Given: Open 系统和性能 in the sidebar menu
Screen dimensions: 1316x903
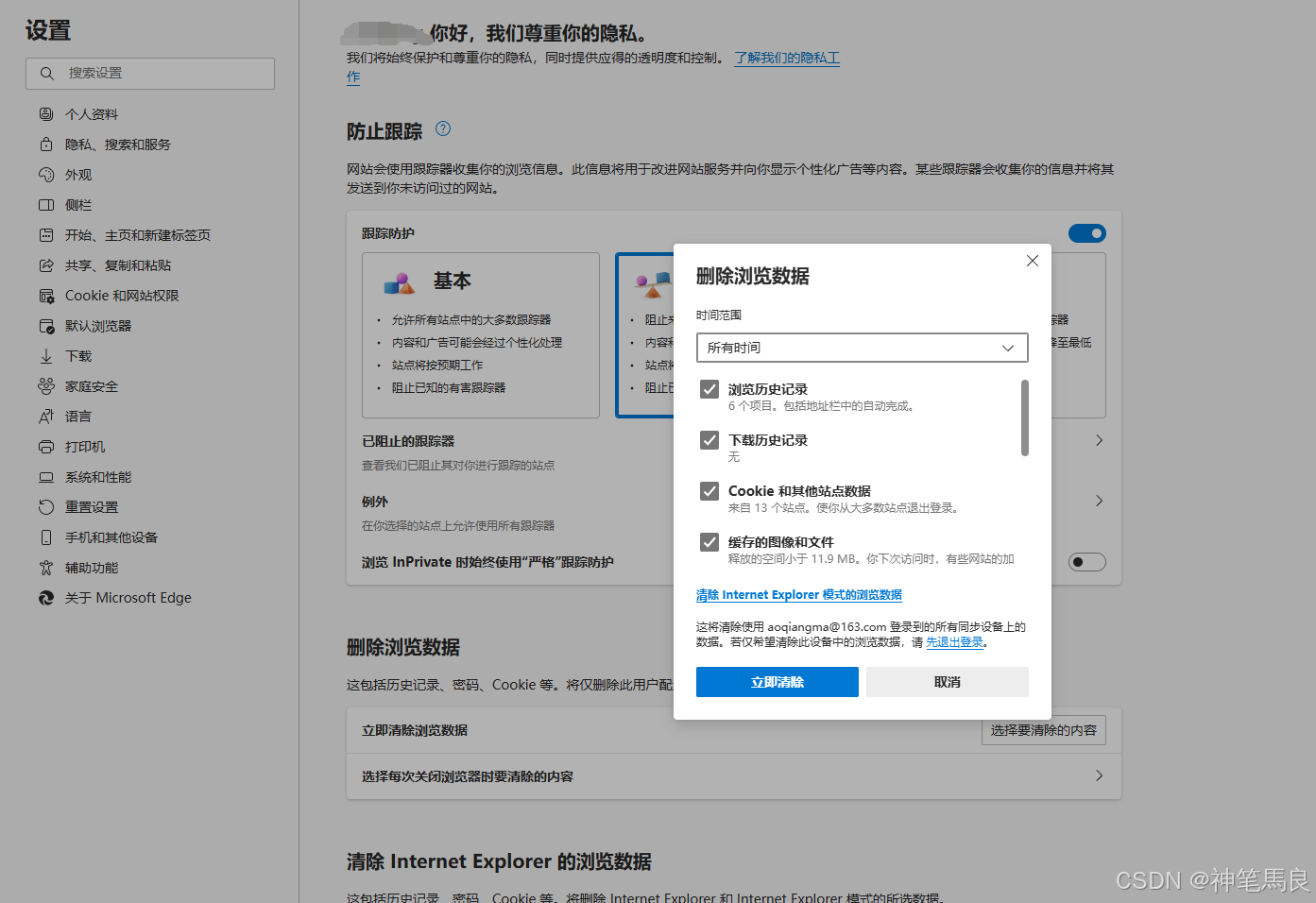Looking at the screenshot, I should [x=46, y=476].
